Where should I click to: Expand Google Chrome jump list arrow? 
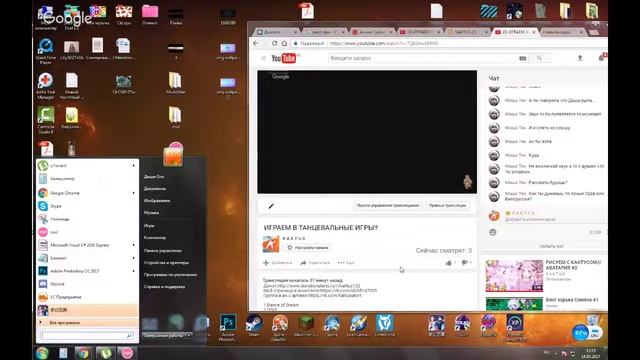click(x=133, y=193)
